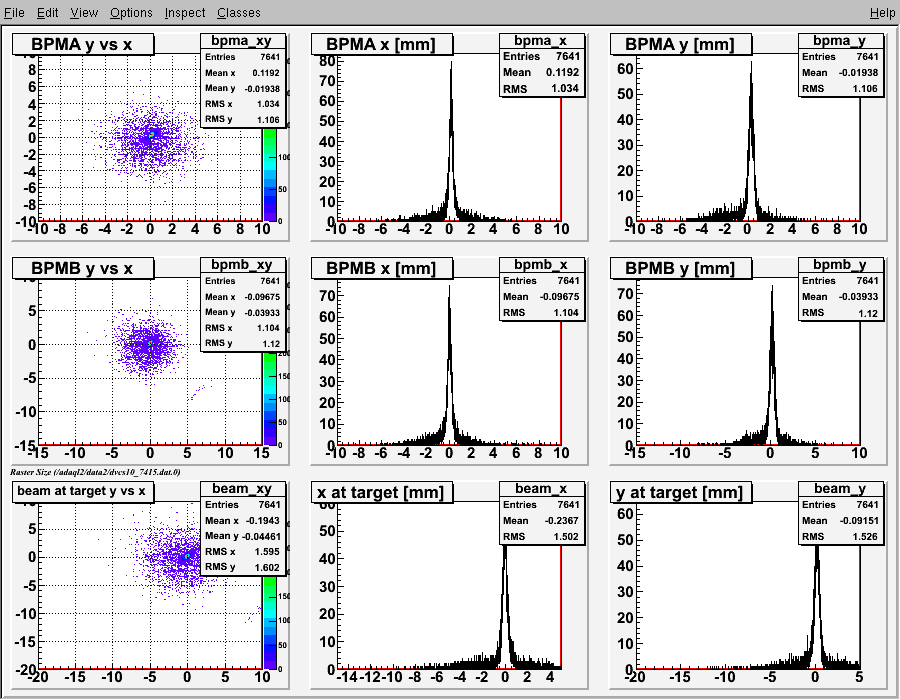
Task: Select the 'beam at target y vs x' title
Action: click(x=83, y=491)
